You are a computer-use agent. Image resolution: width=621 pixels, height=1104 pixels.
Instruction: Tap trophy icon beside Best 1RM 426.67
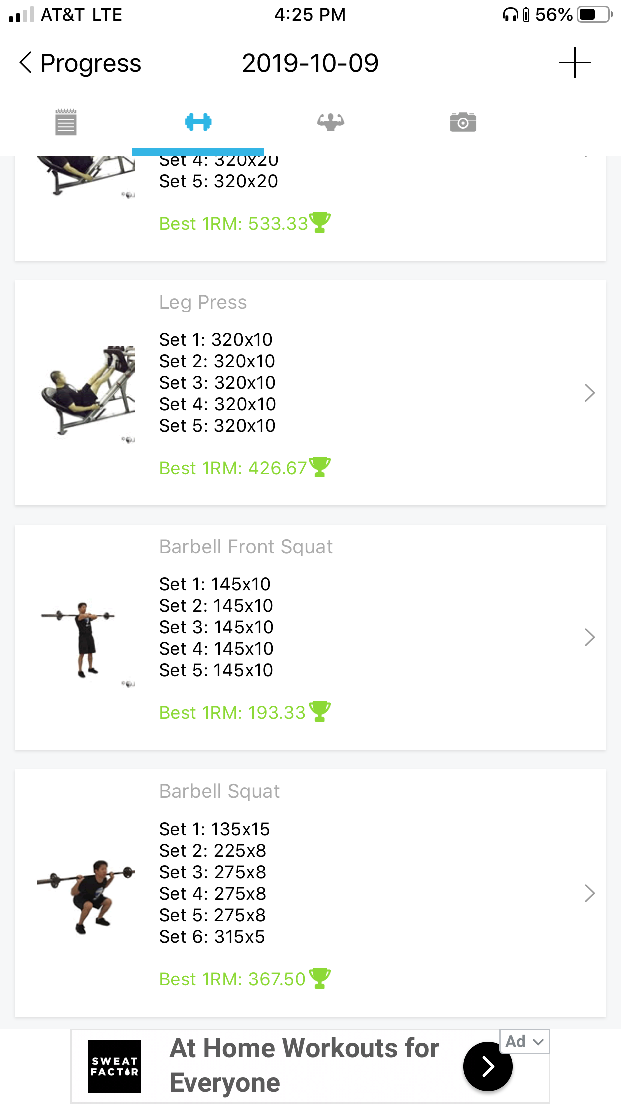coord(319,466)
